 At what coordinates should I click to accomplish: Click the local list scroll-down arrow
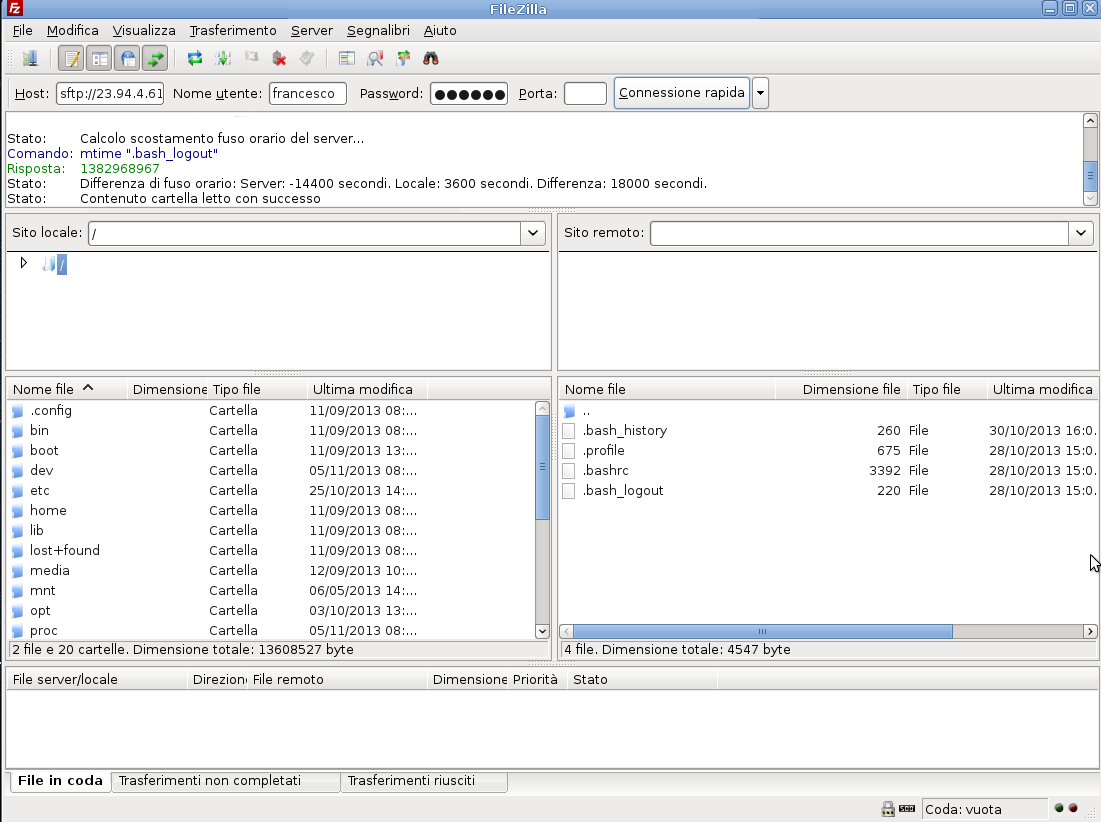click(x=542, y=631)
